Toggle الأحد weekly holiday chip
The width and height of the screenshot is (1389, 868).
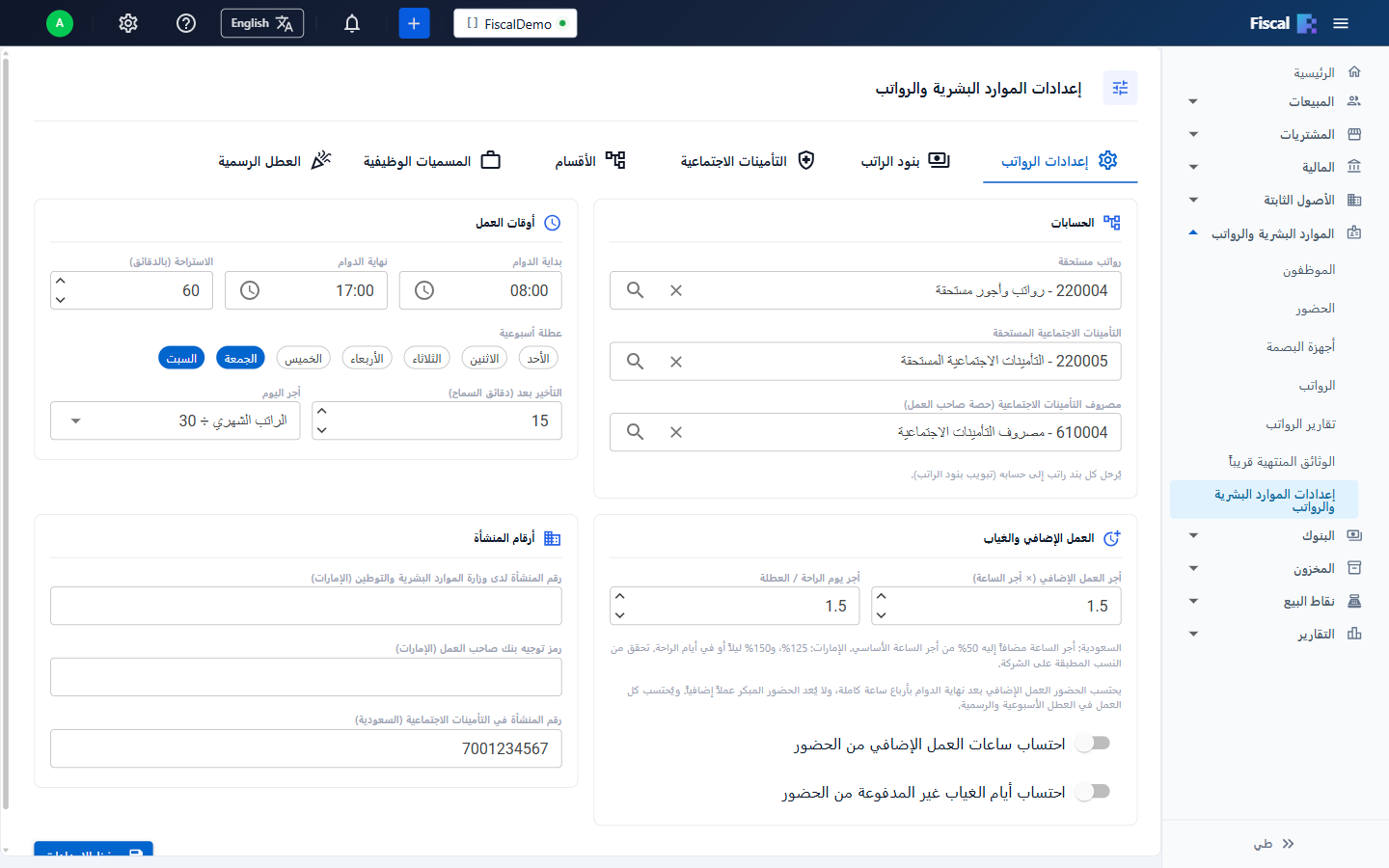tap(538, 358)
